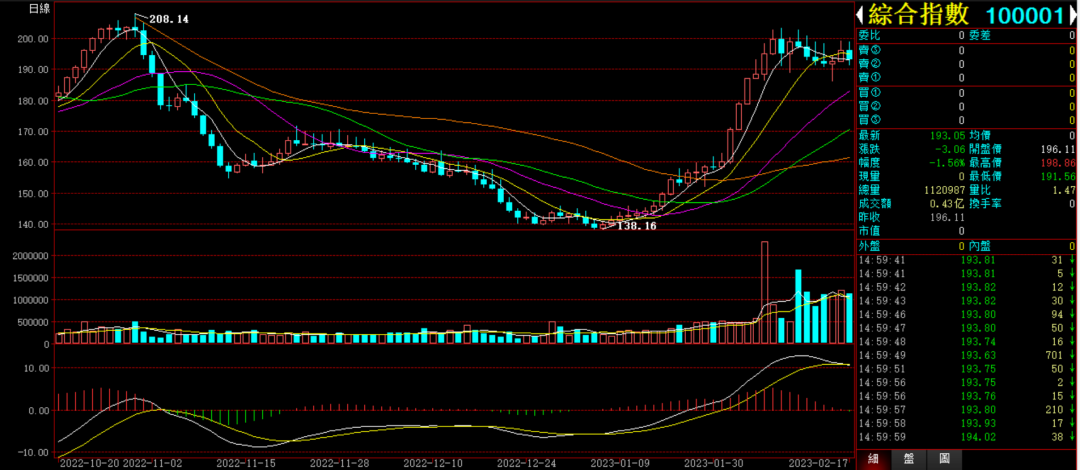Click the 綜合指數 index title

pyautogui.click(x=920, y=15)
